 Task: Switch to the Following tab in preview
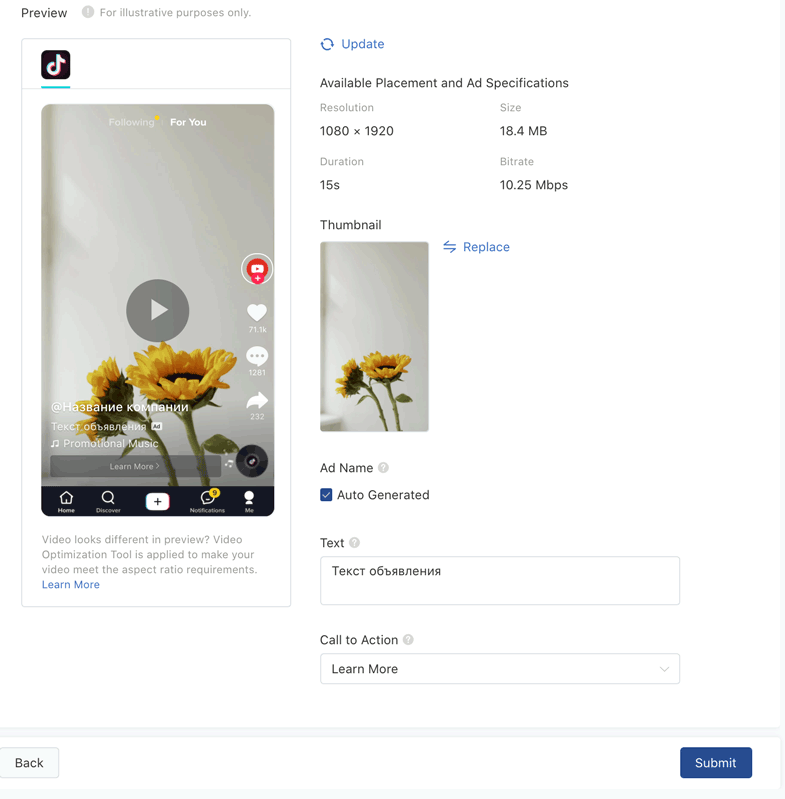131,122
